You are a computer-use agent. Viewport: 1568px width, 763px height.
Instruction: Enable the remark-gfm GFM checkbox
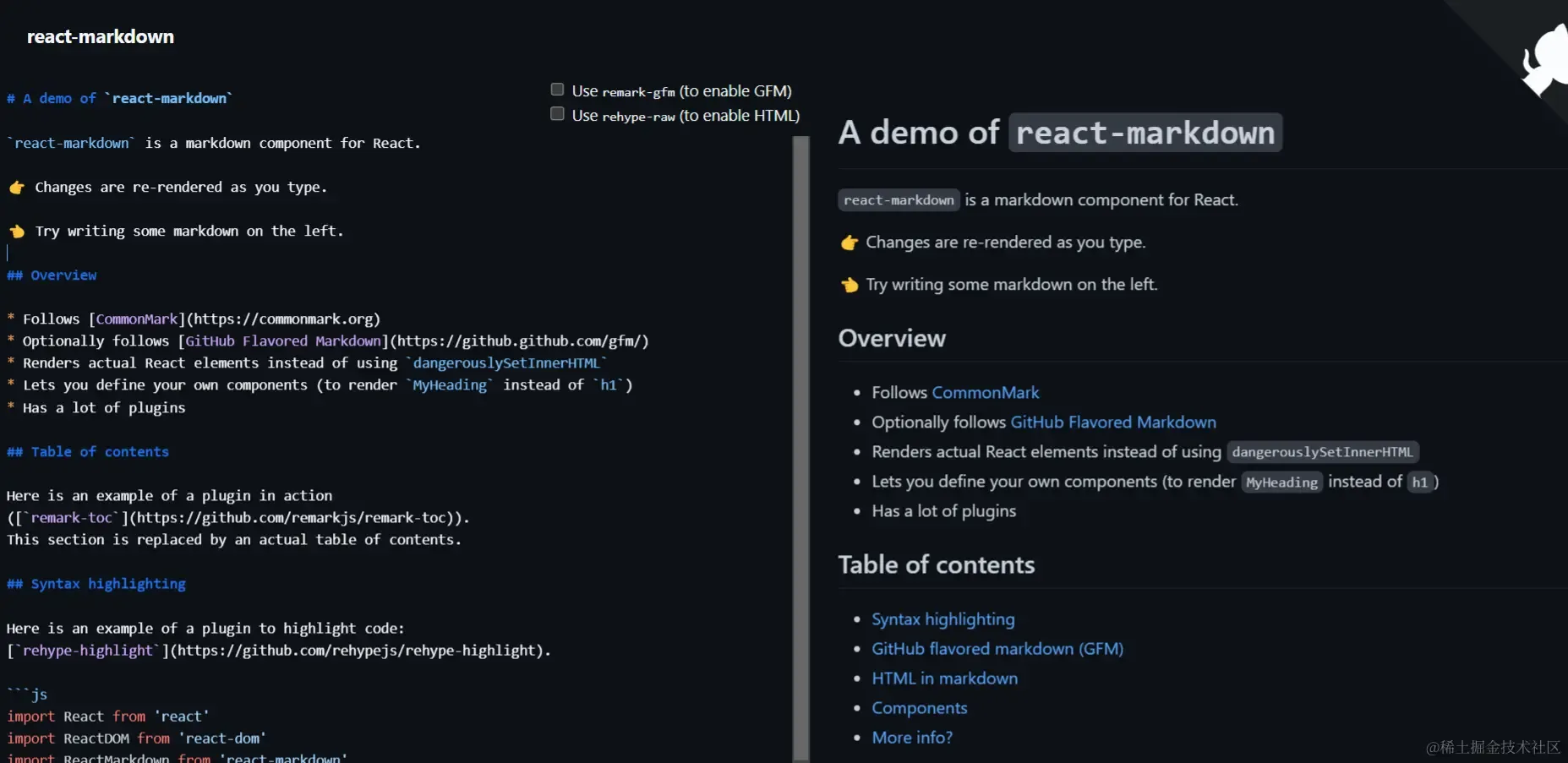[557, 90]
